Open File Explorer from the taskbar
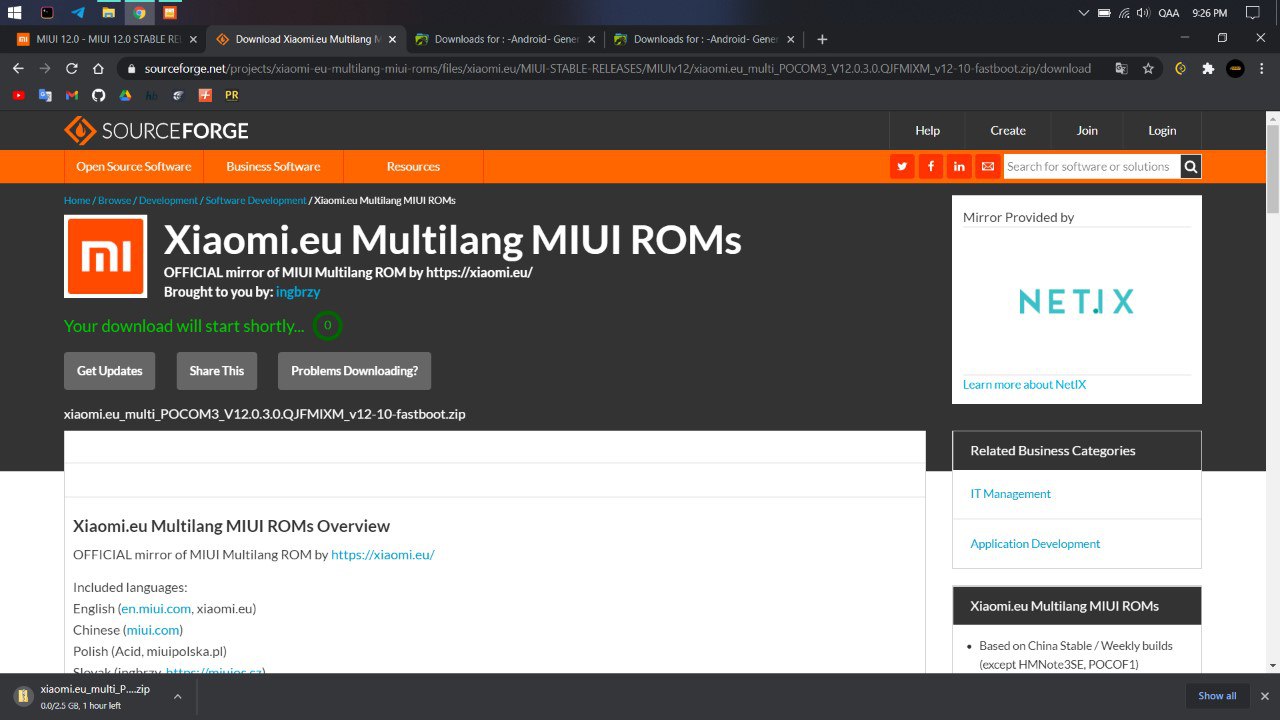 (108, 13)
